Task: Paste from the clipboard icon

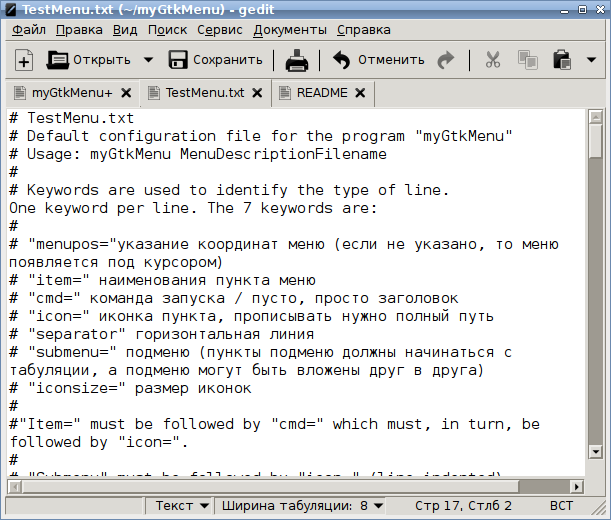Action: click(562, 60)
